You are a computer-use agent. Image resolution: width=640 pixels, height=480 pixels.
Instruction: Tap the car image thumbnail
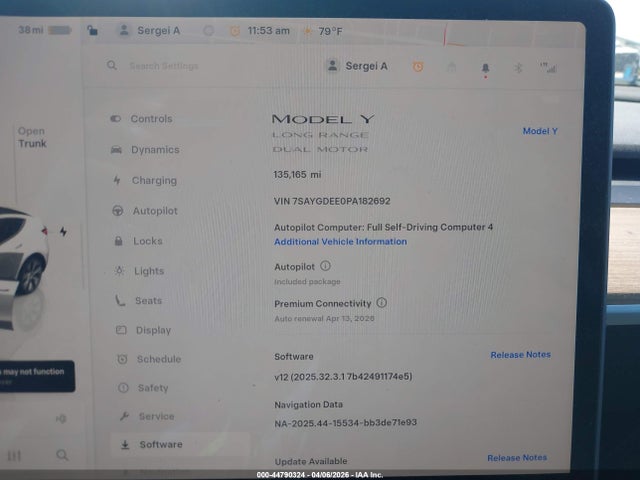point(22,253)
